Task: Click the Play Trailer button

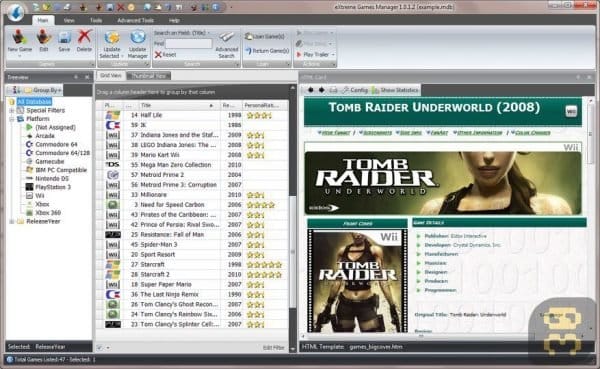Action: tap(313, 55)
